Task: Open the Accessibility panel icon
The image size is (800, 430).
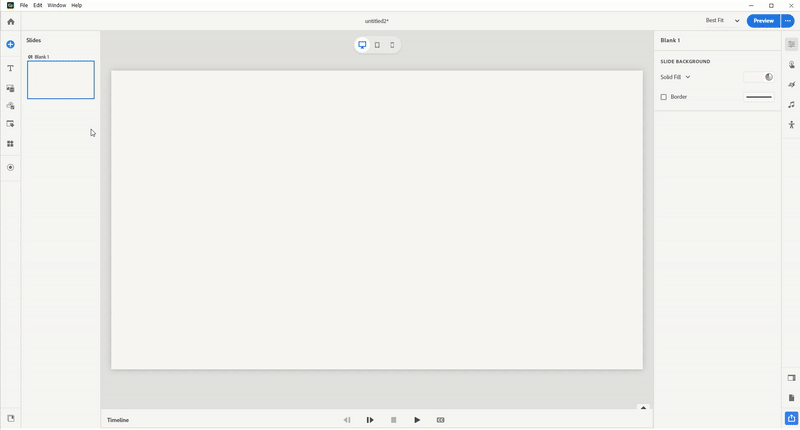Action: [x=791, y=125]
